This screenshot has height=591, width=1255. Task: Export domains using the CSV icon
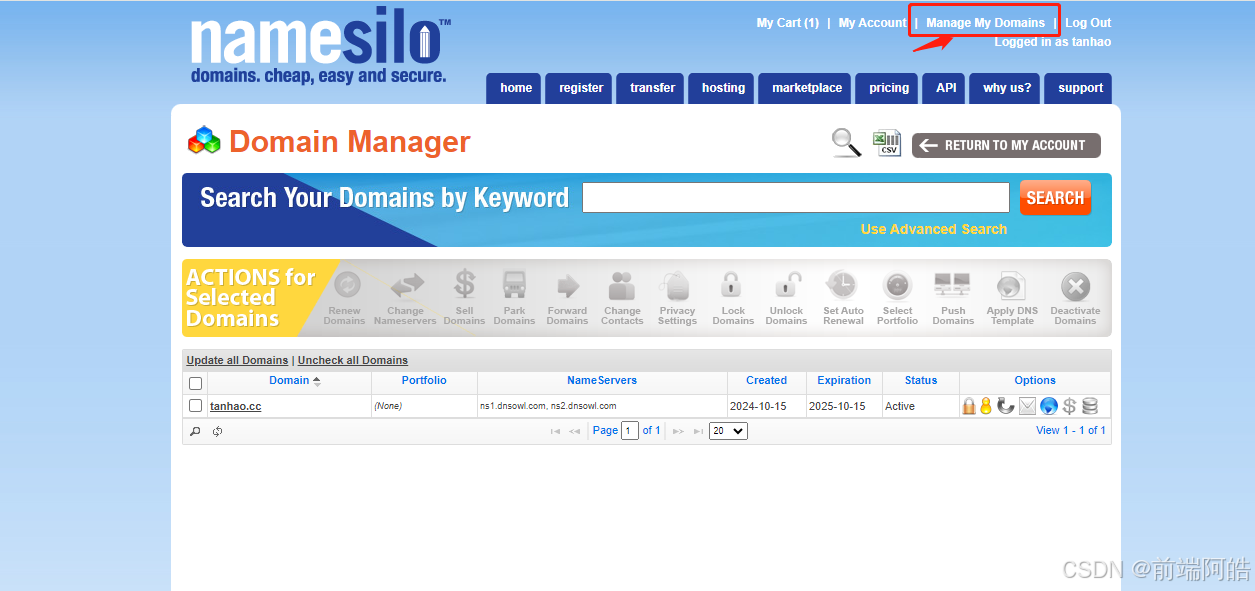click(886, 143)
